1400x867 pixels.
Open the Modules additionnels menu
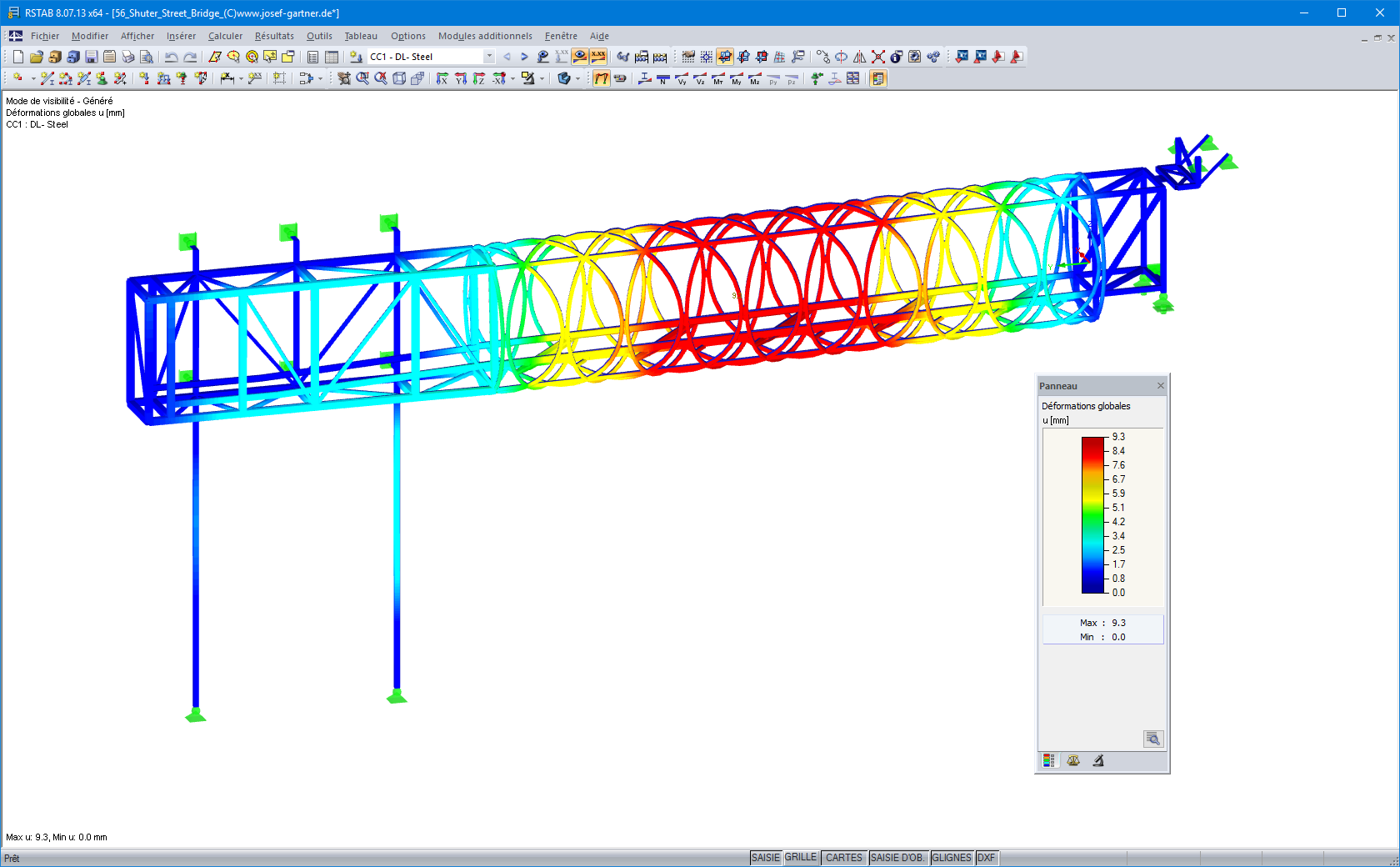(485, 36)
